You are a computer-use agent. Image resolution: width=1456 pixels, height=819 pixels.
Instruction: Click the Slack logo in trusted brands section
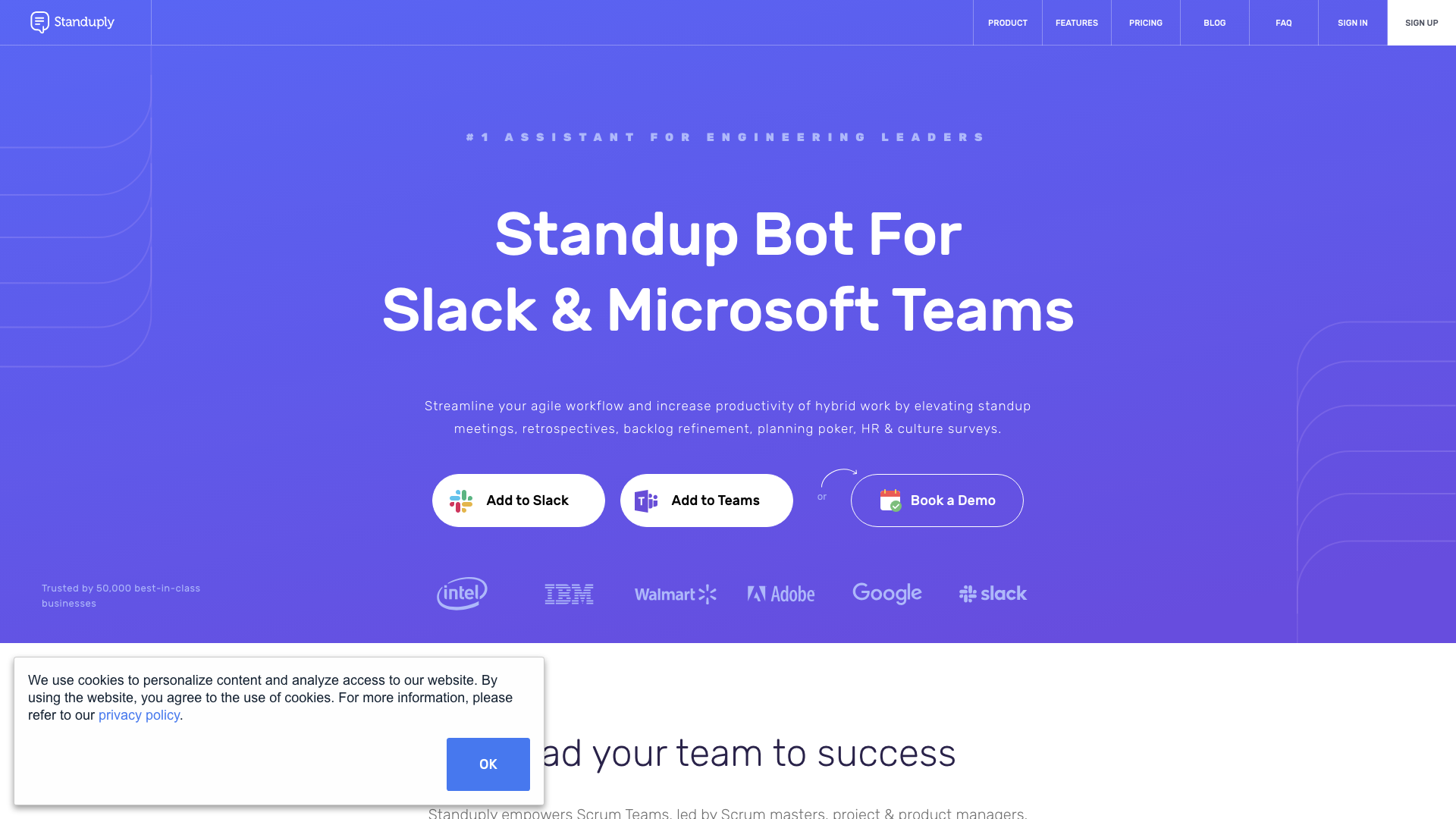(993, 593)
